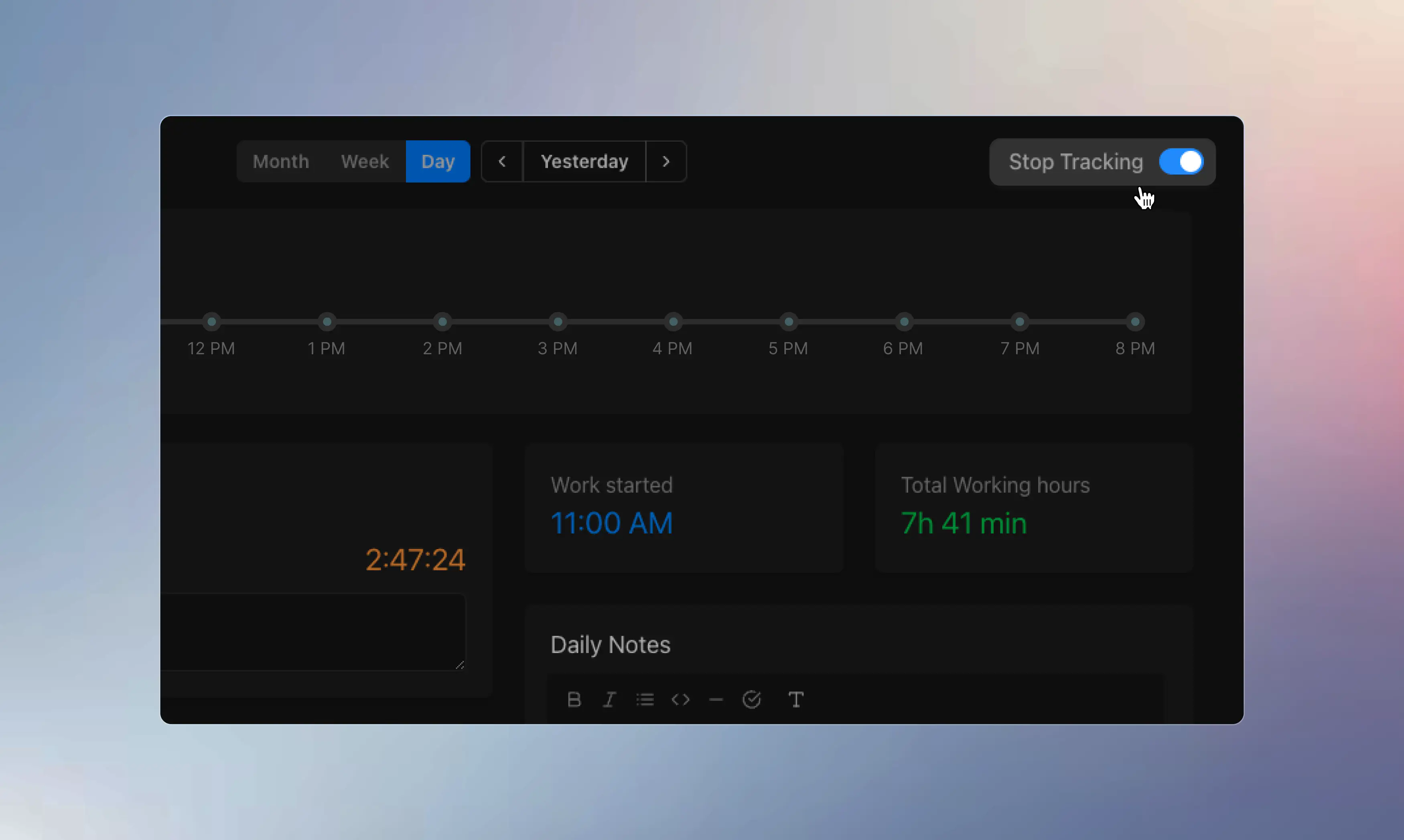This screenshot has width=1404, height=840.
Task: Toggle bold formatting in Daily Notes
Action: 574,700
